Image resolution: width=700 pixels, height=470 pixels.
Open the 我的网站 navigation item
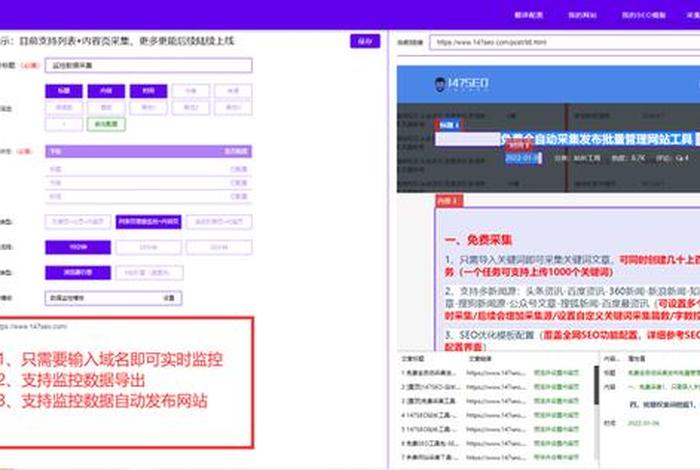[582, 15]
